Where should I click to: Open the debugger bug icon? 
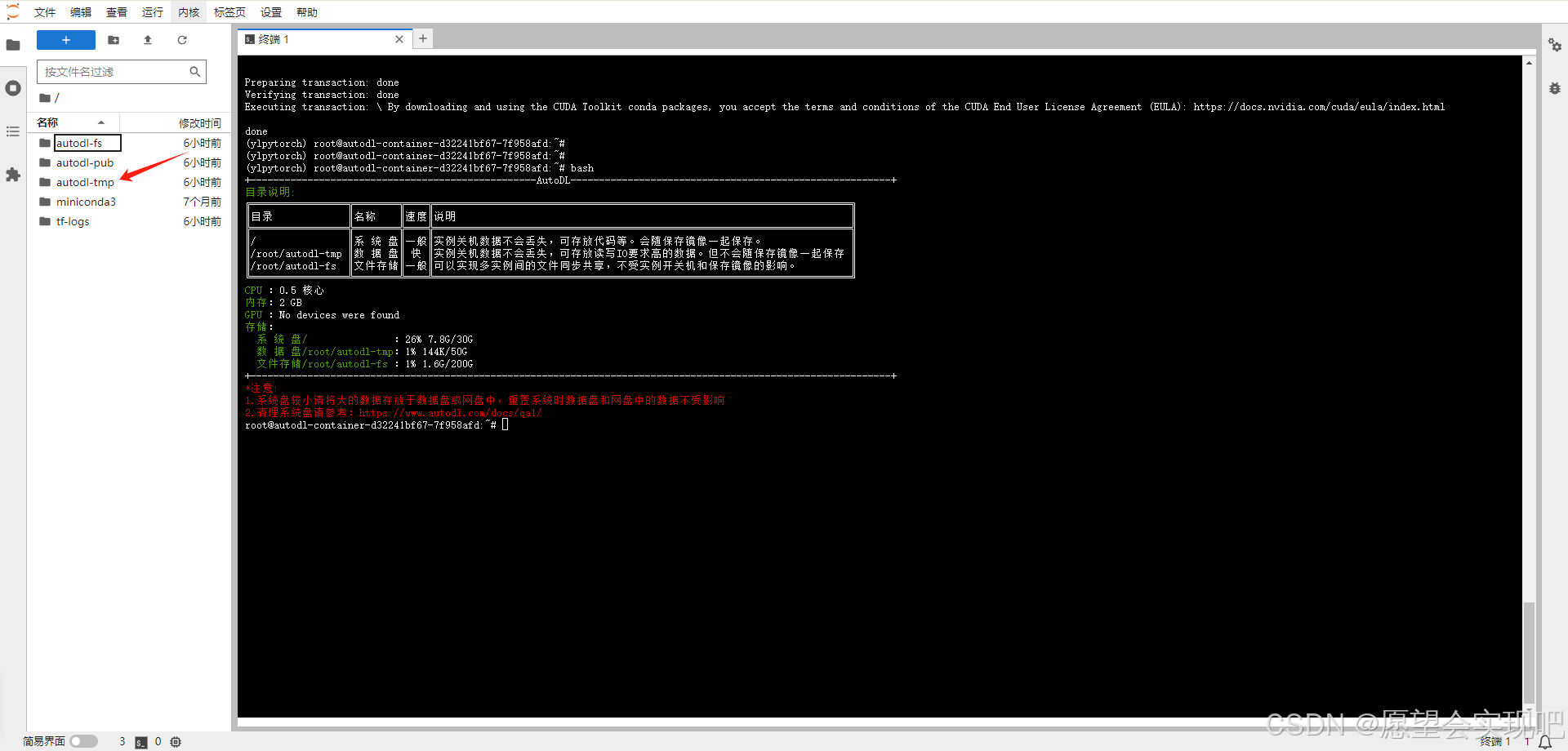(1555, 88)
